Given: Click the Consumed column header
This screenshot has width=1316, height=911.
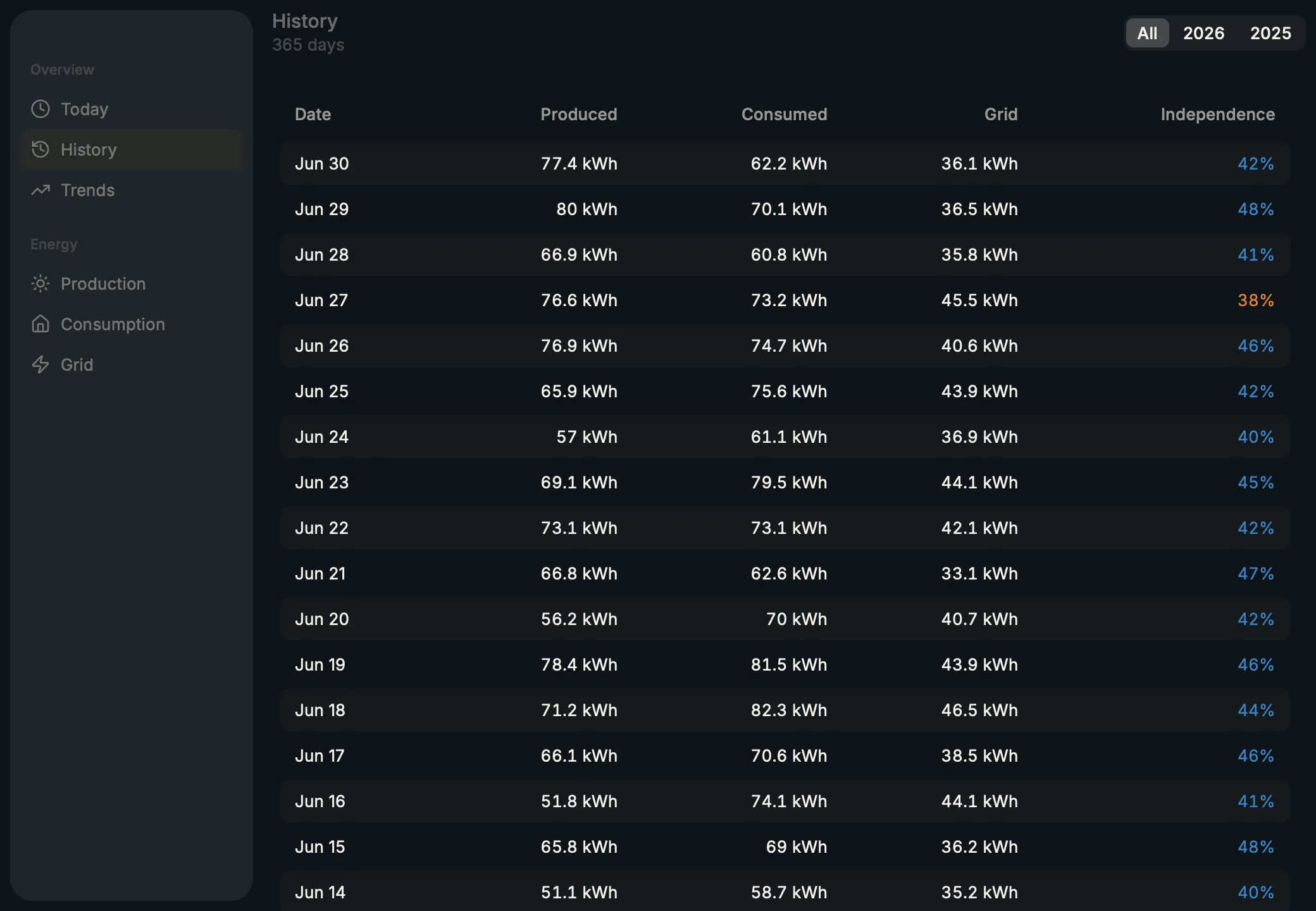Looking at the screenshot, I should point(784,115).
